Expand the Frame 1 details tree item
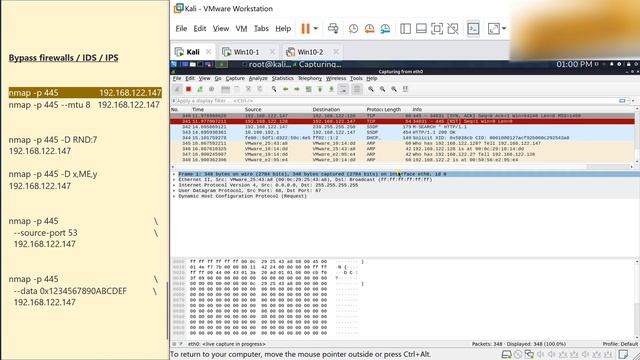This screenshot has width=640, height=360. [174, 174]
